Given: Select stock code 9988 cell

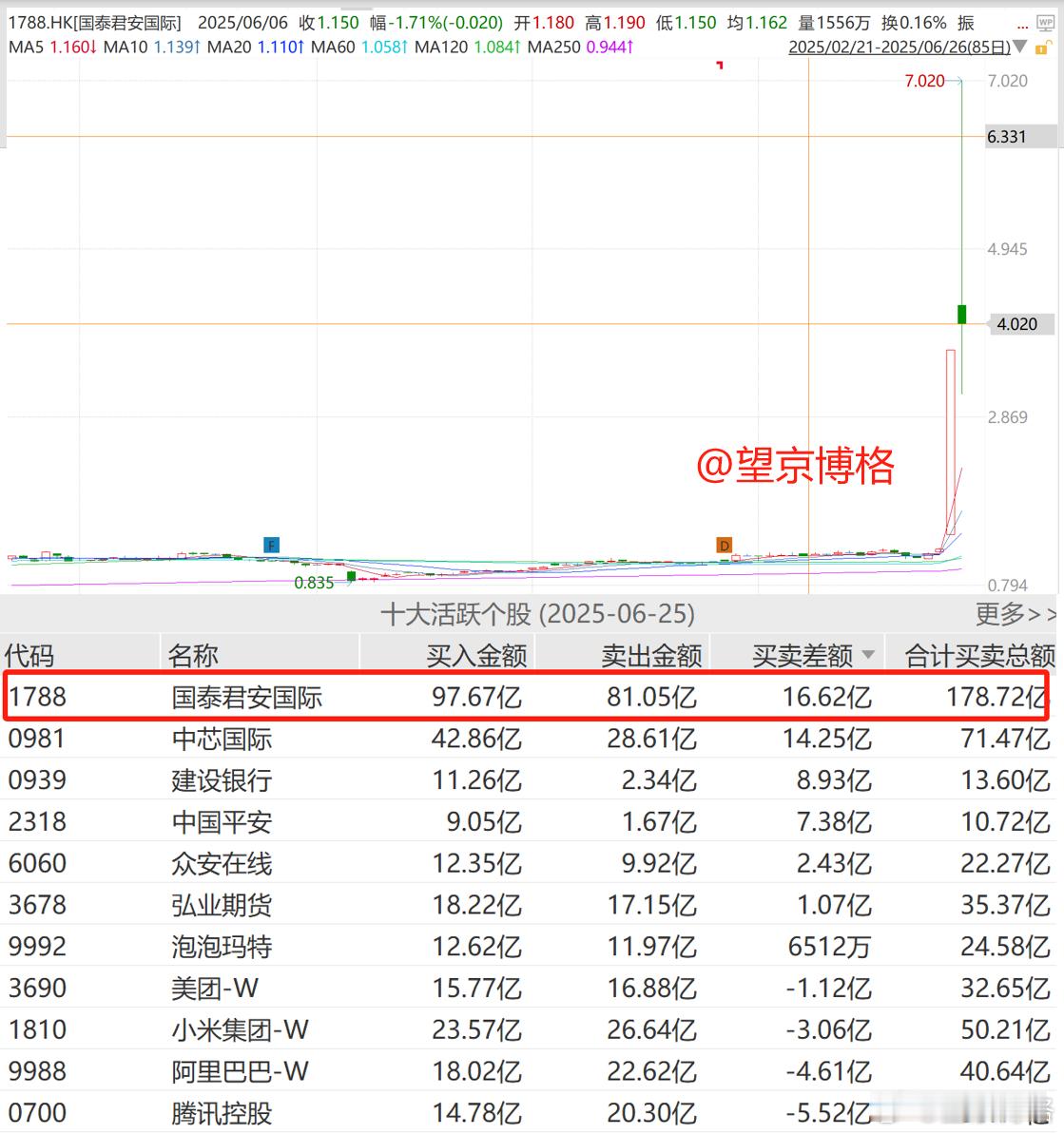Looking at the screenshot, I should (x=38, y=1072).
